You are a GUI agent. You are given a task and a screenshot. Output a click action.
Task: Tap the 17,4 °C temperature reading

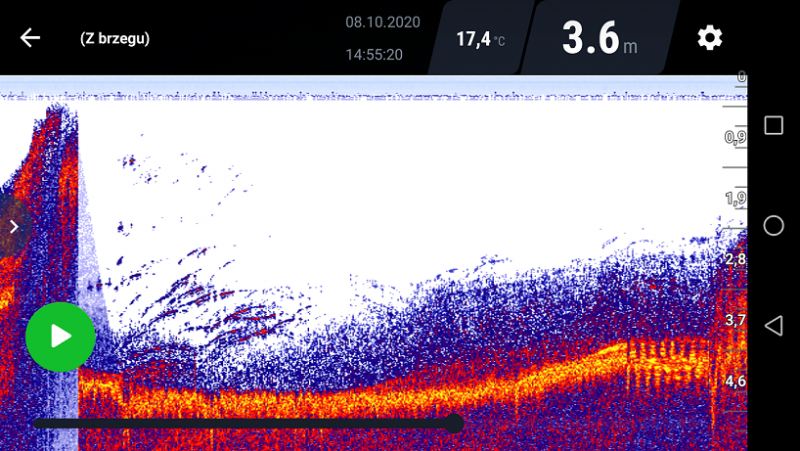click(x=480, y=39)
